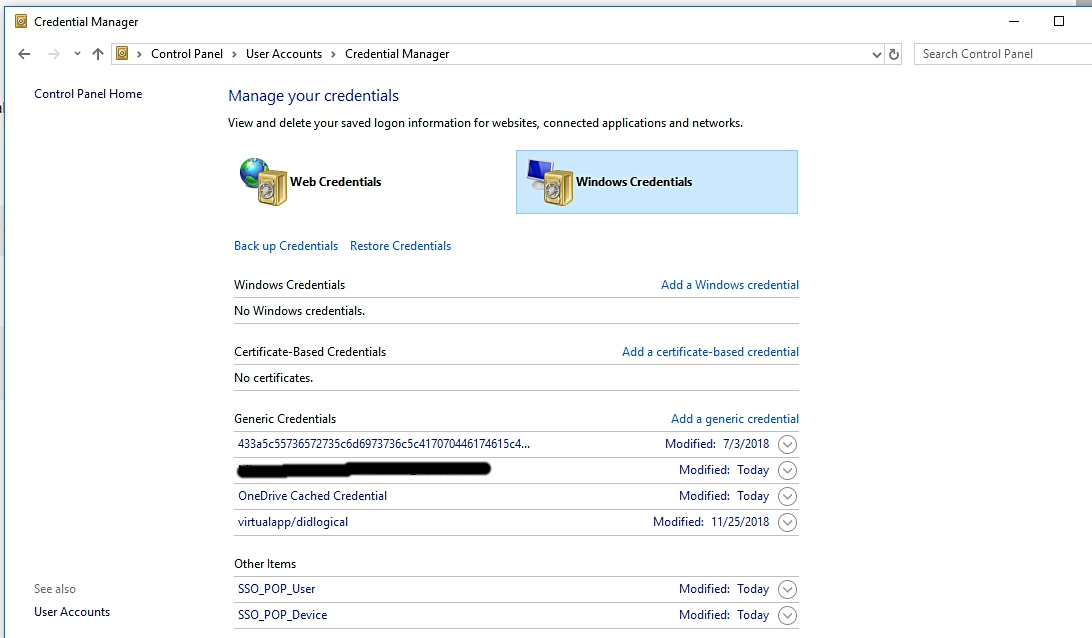Click Credential Manager breadcrumb item

point(397,54)
